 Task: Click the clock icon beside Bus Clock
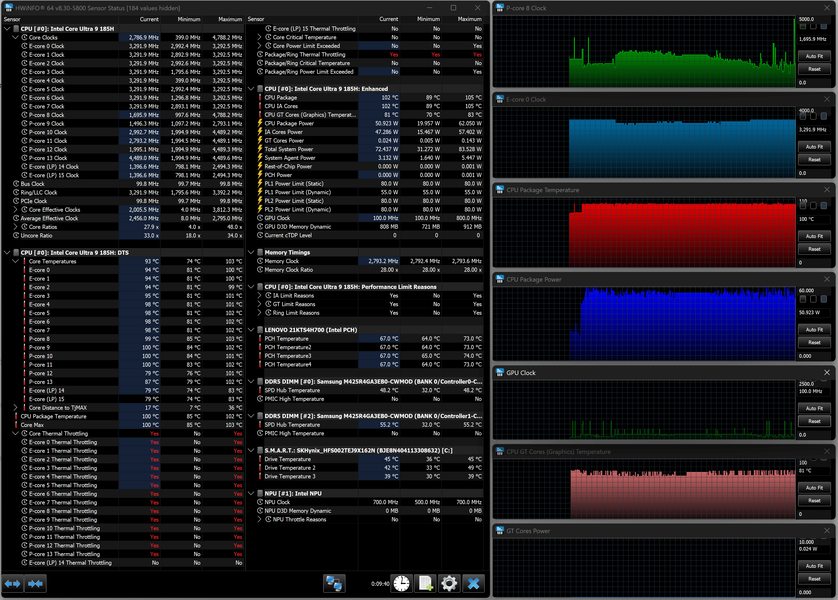click(16, 184)
